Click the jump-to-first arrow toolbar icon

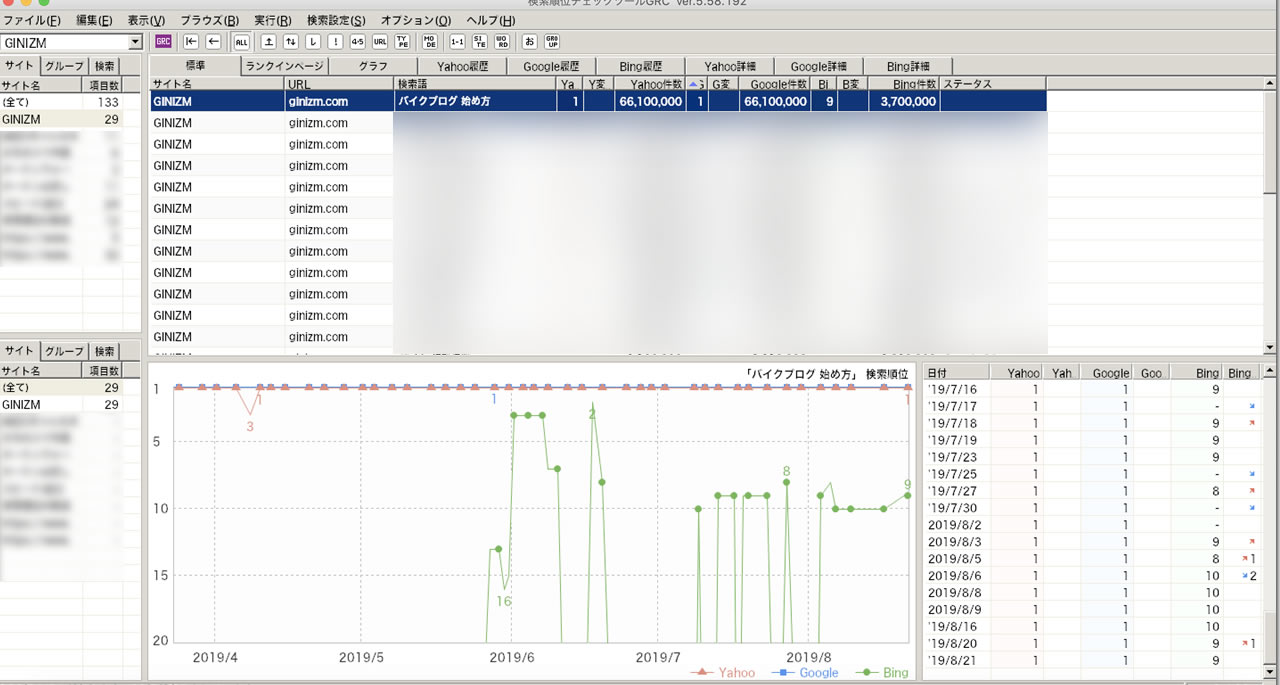coord(191,42)
